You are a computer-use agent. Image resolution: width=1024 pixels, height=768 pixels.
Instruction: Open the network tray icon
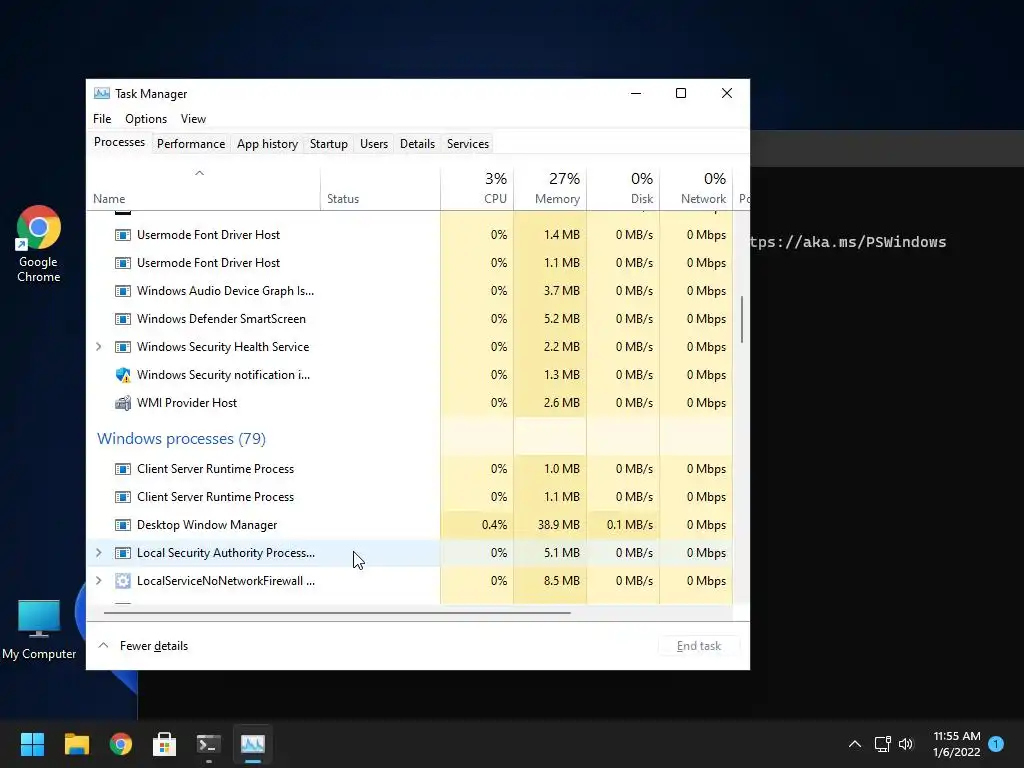coord(883,744)
